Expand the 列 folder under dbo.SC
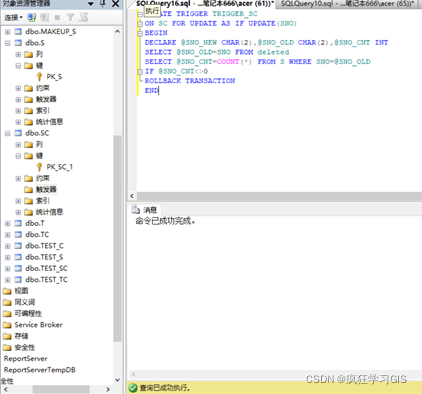 (18, 145)
